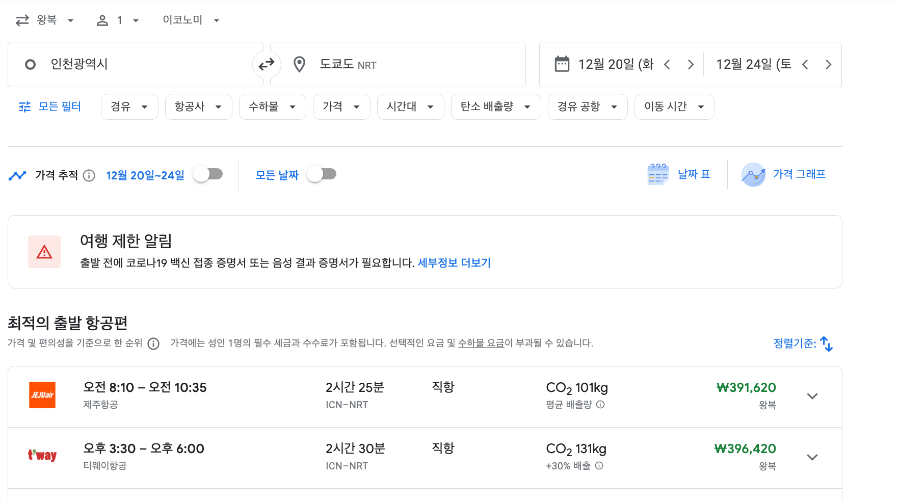Open the passenger count dropdown
This screenshot has width=900, height=500.
118,21
